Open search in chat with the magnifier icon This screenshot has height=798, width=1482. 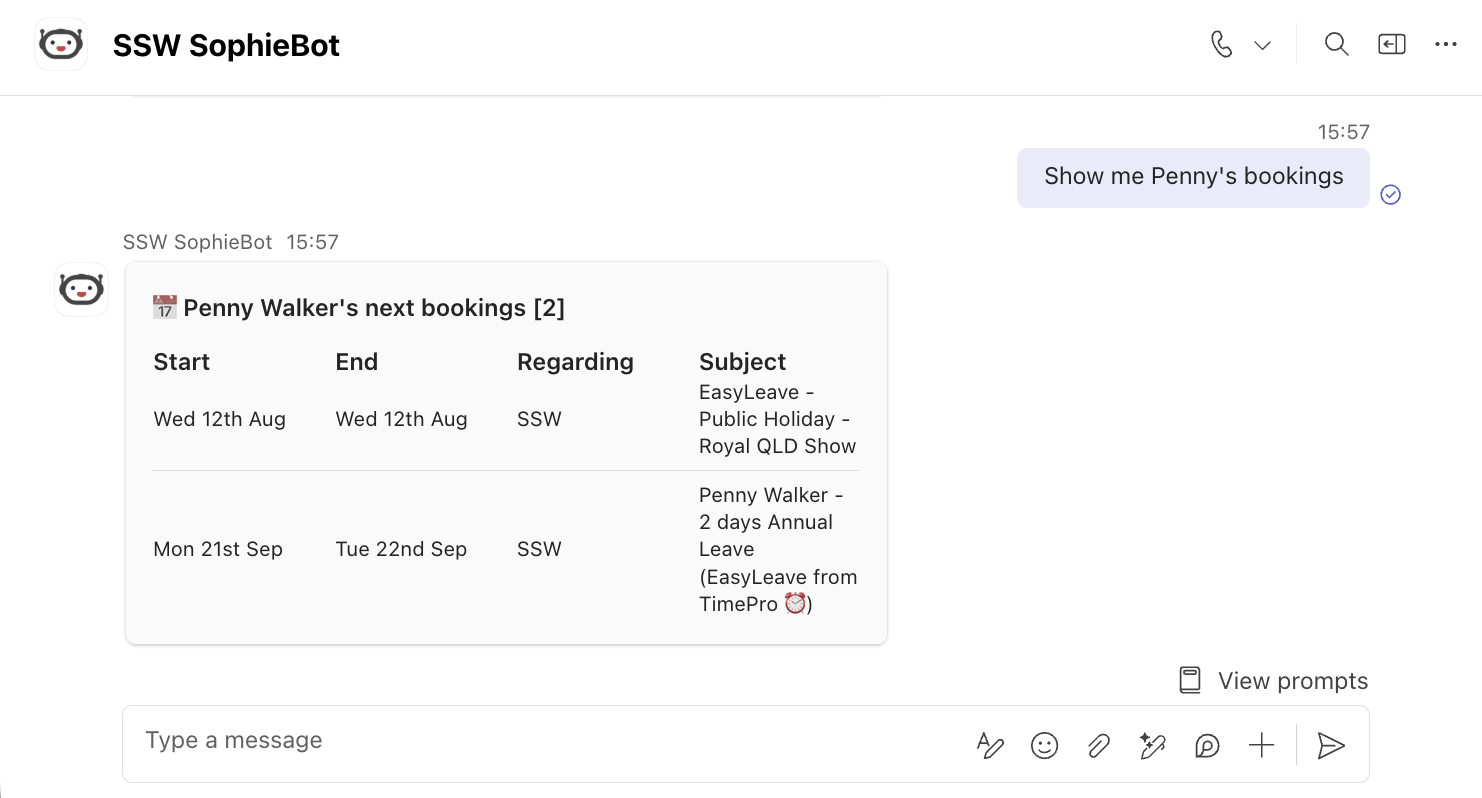[x=1337, y=45]
